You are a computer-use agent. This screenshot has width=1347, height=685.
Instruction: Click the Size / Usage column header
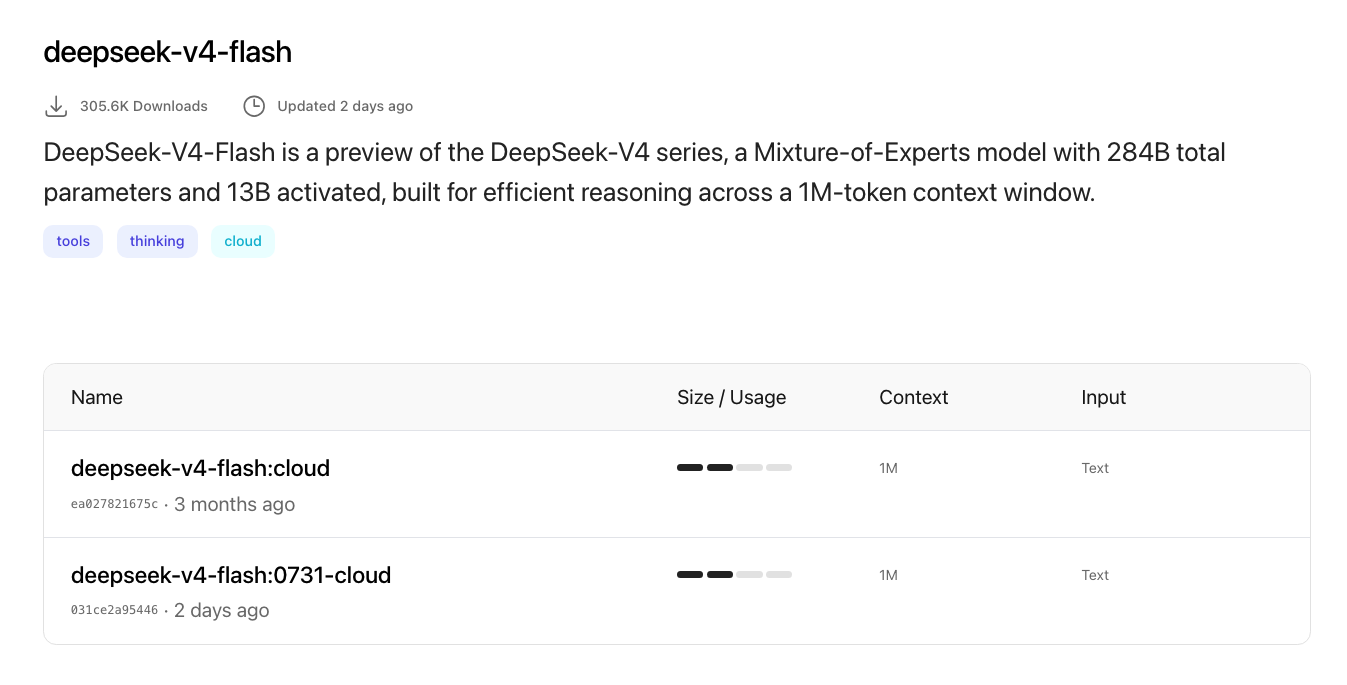pyautogui.click(x=731, y=397)
